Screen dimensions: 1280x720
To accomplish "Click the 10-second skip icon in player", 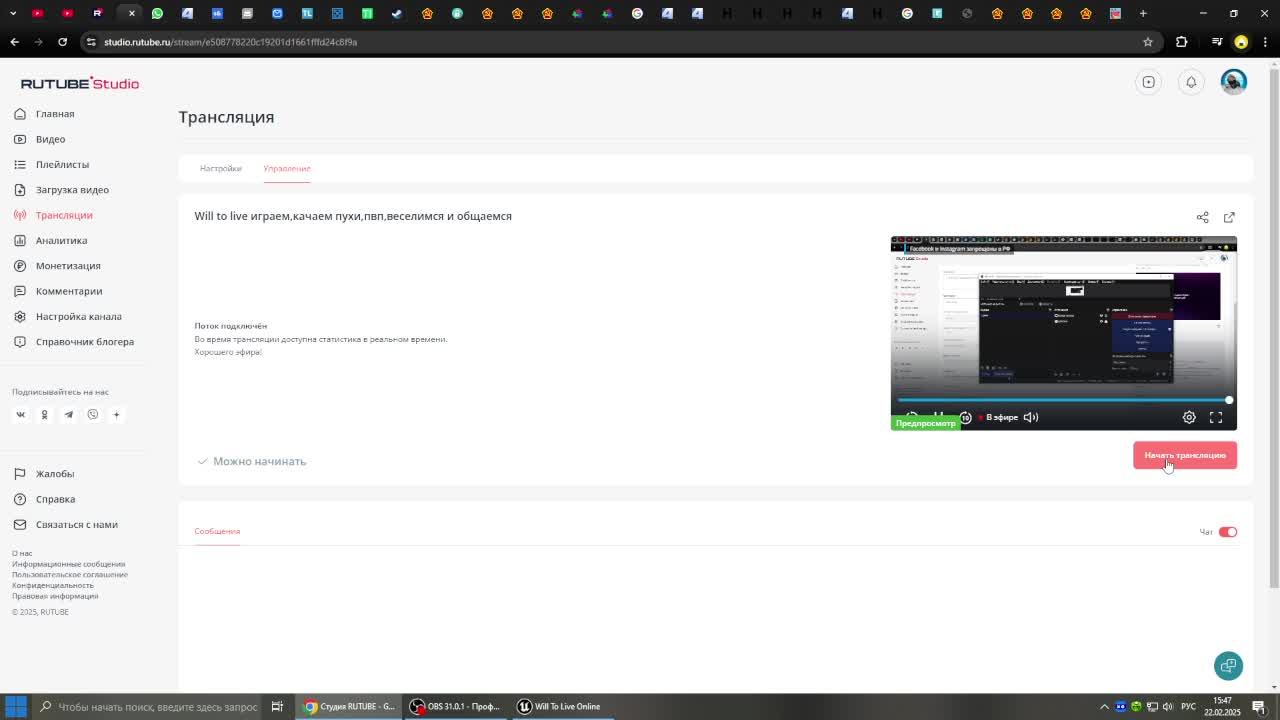I will click(x=965, y=417).
